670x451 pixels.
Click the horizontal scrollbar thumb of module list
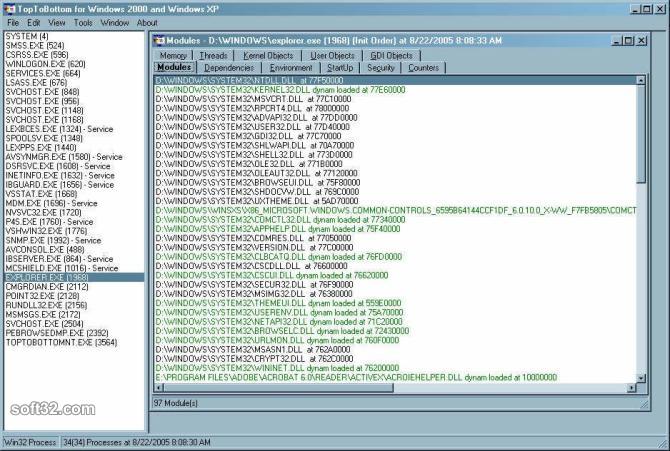[278, 388]
